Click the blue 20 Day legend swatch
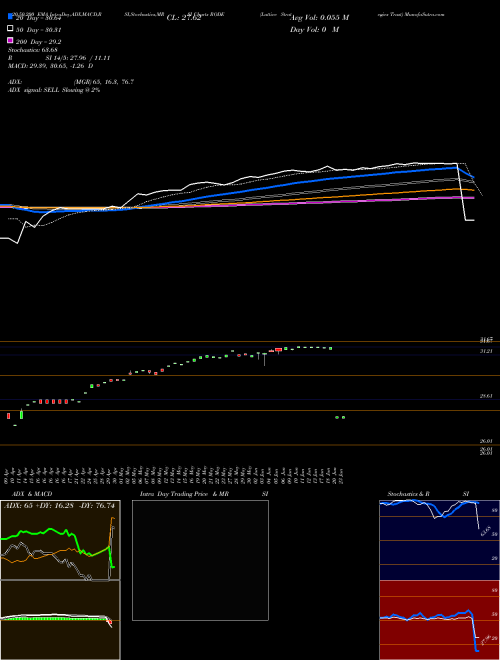Image resolution: width=500 pixels, height=660 pixels. click(10, 17)
